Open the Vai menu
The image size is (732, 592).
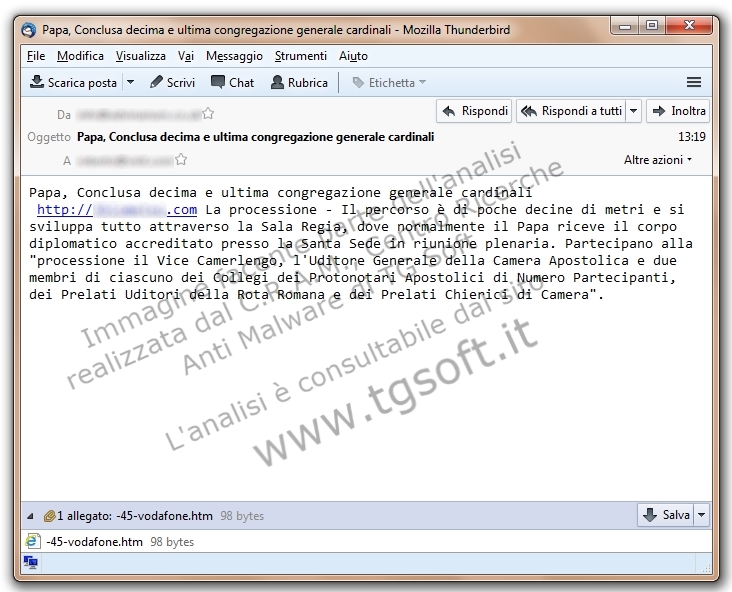click(x=186, y=56)
